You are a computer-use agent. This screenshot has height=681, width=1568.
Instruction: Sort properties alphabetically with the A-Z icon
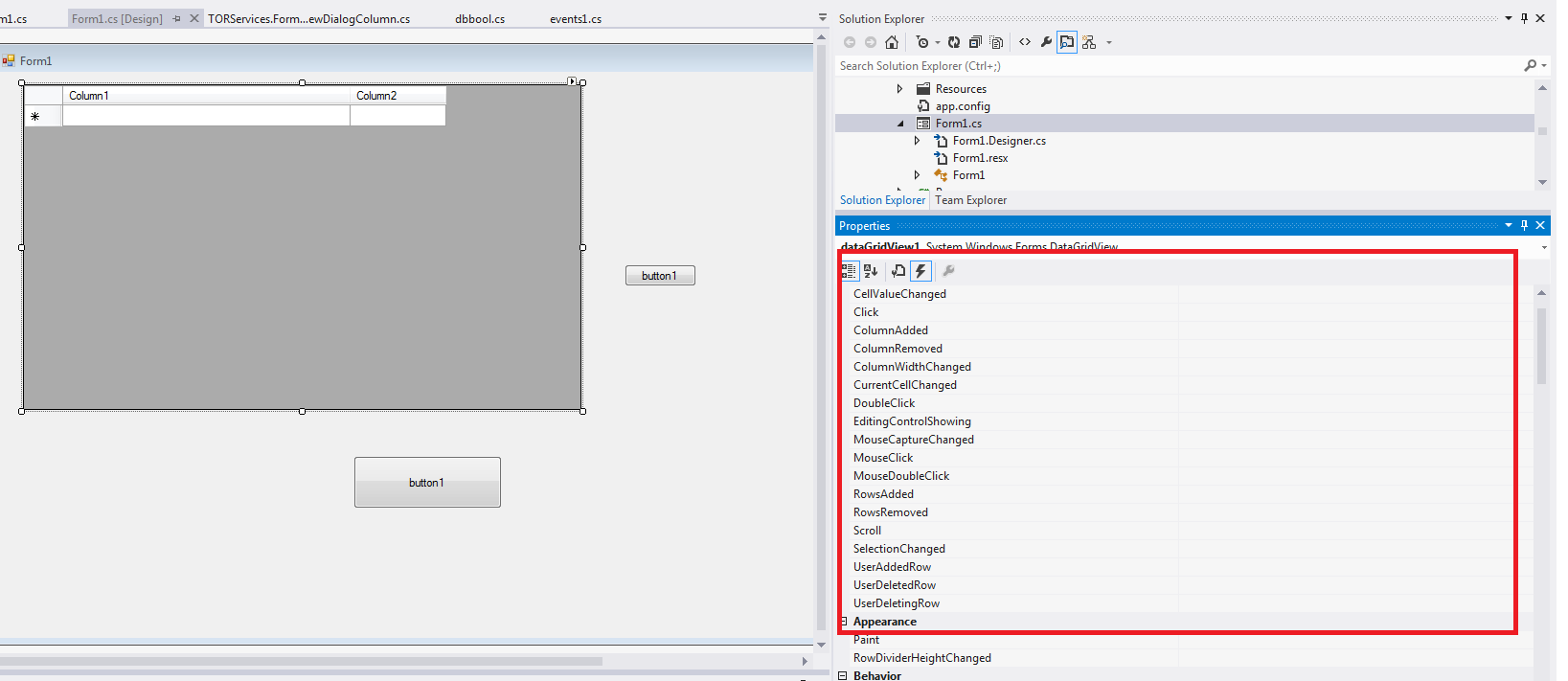[x=871, y=271]
